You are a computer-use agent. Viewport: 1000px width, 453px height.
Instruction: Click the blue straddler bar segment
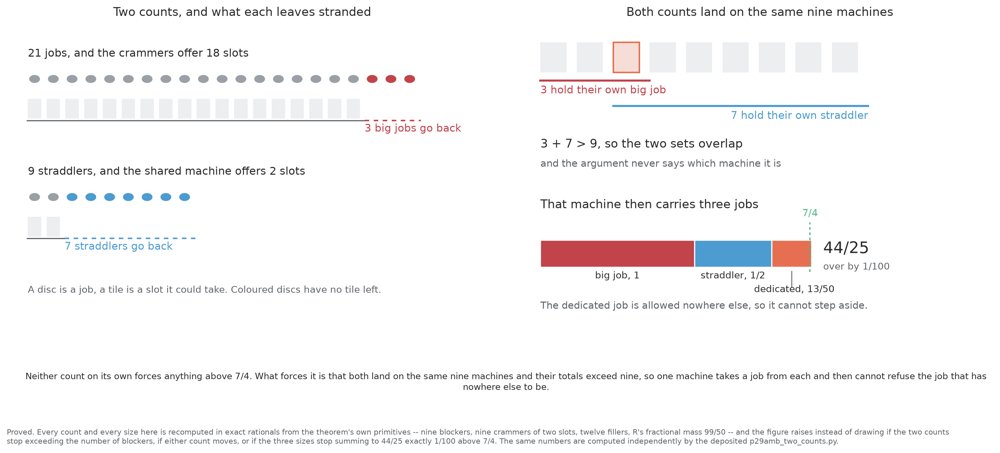733,253
